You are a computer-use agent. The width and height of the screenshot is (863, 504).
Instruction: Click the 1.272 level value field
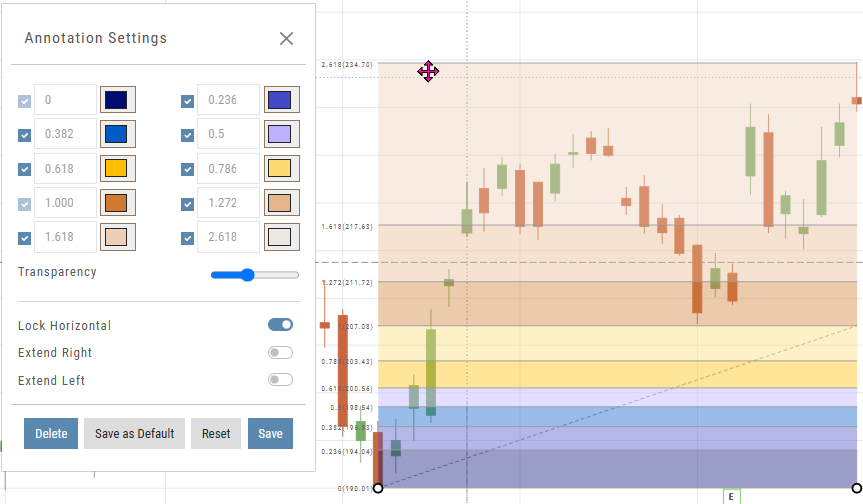coord(228,202)
